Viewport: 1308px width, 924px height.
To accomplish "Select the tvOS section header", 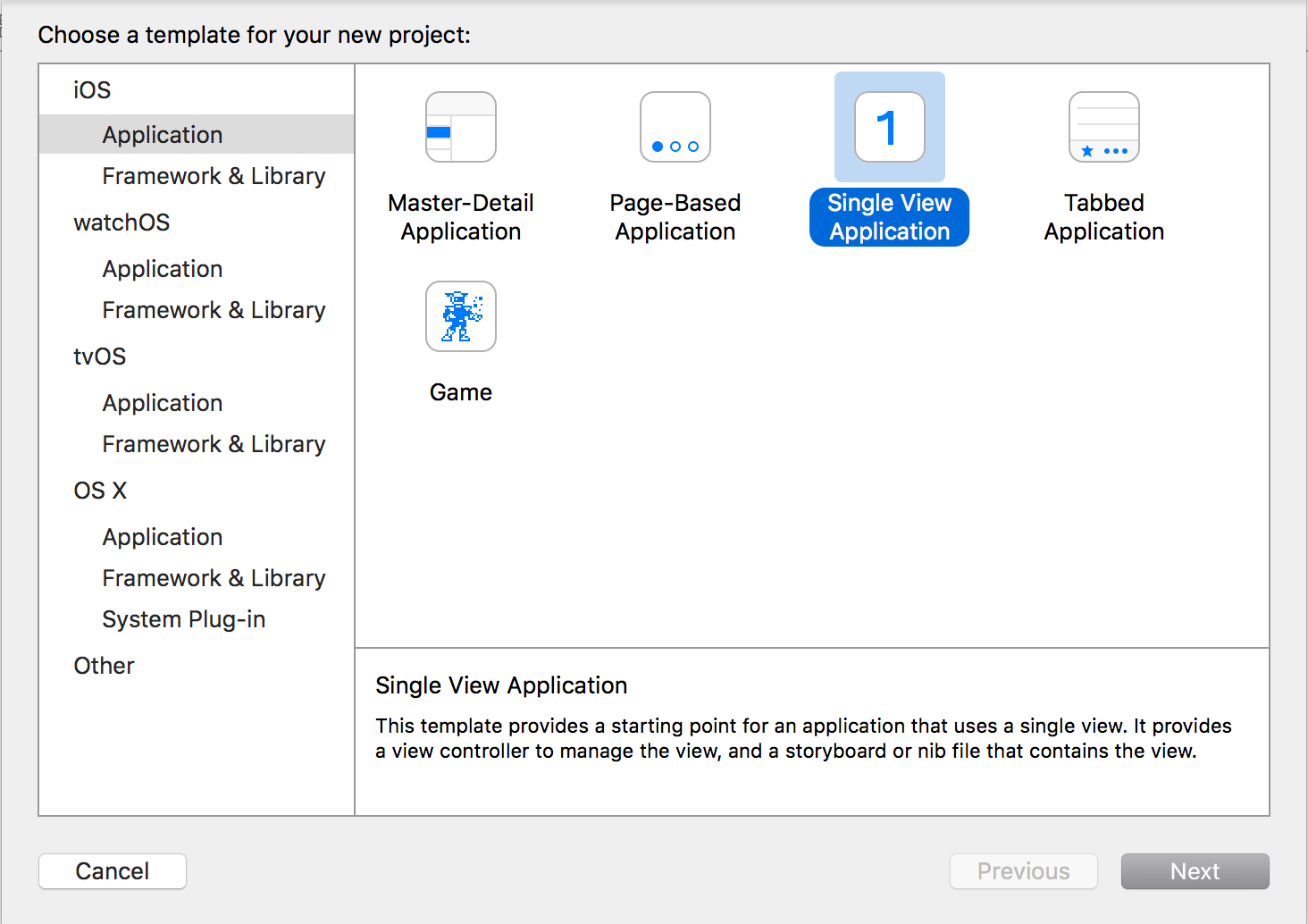I will (100, 357).
